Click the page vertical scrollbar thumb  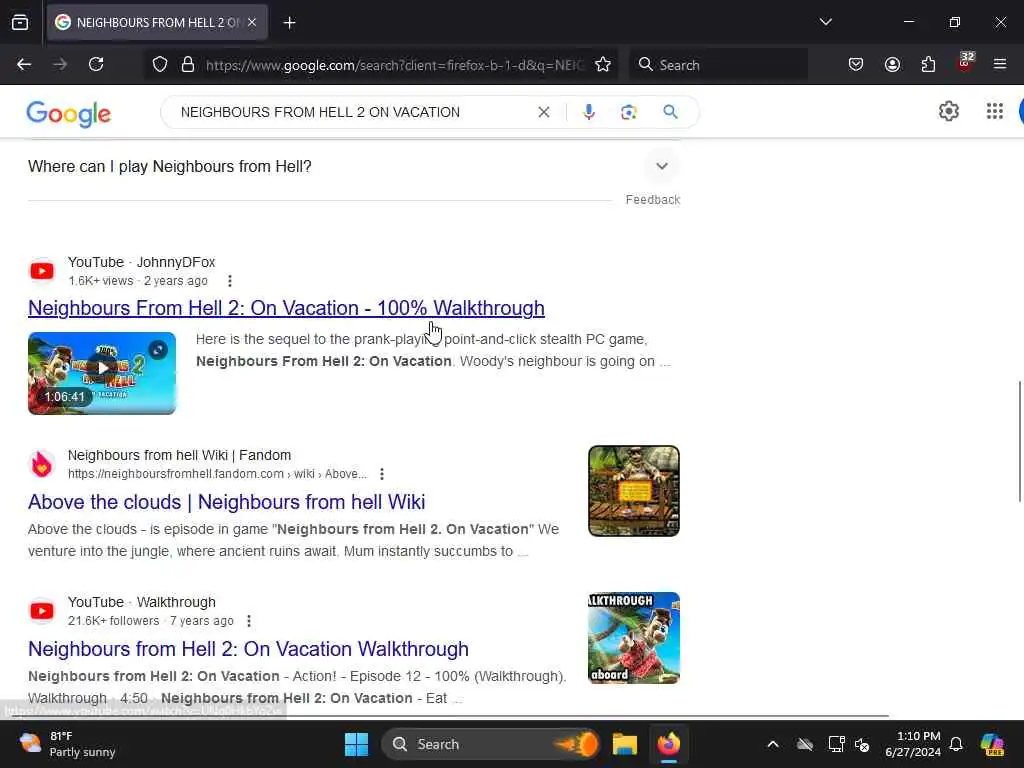(1019, 441)
